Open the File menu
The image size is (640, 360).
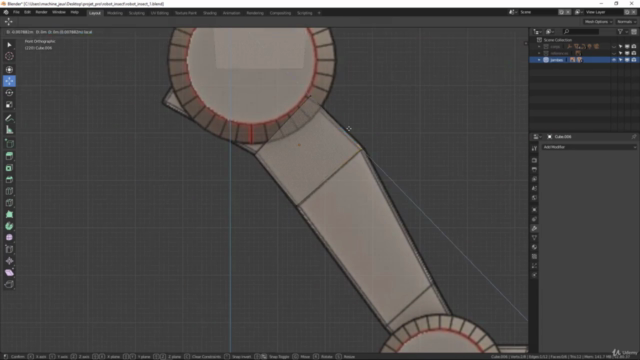point(16,12)
